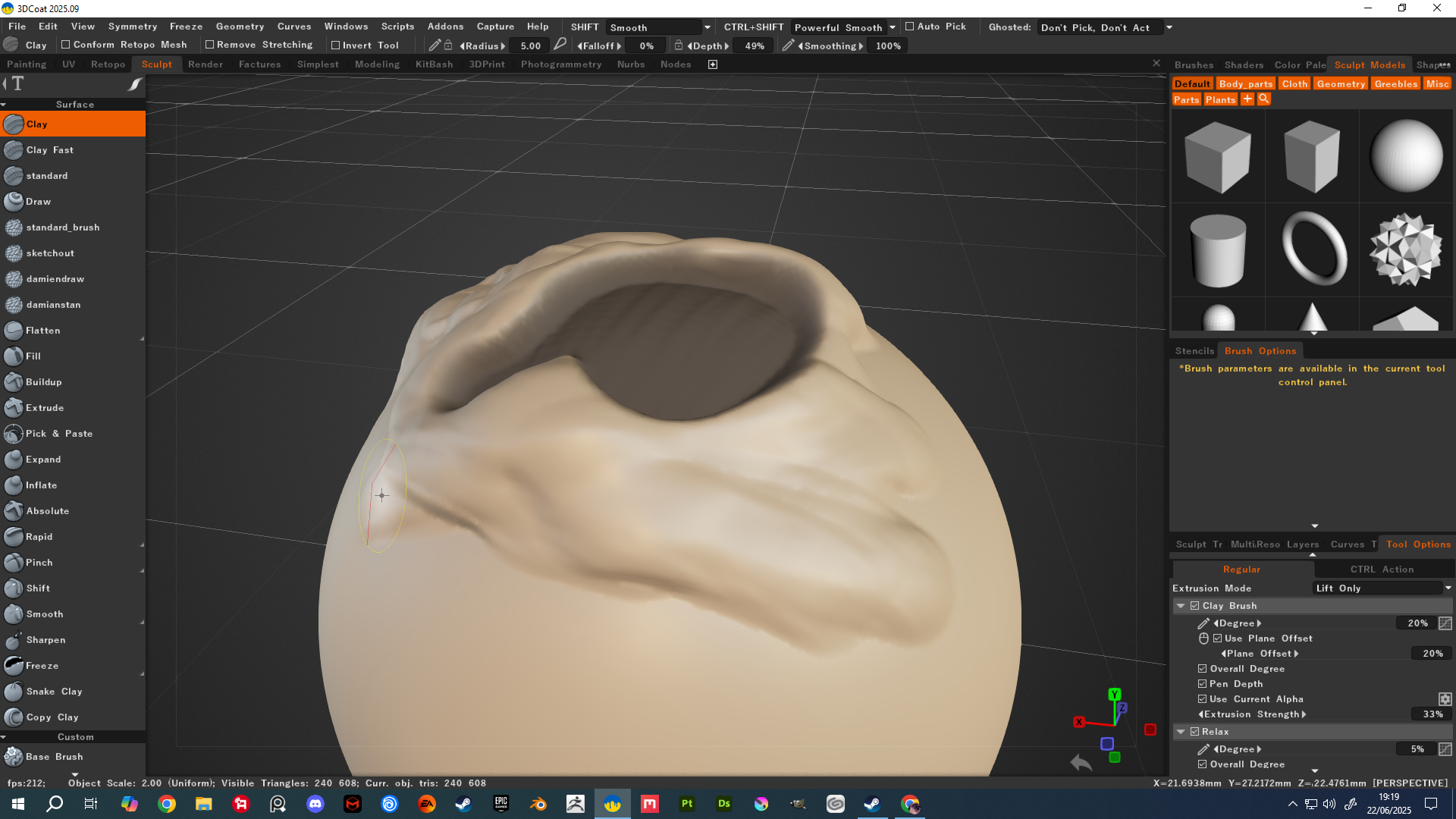Click the undo arrow in viewport
This screenshot has width=1456, height=819.
[x=1081, y=762]
